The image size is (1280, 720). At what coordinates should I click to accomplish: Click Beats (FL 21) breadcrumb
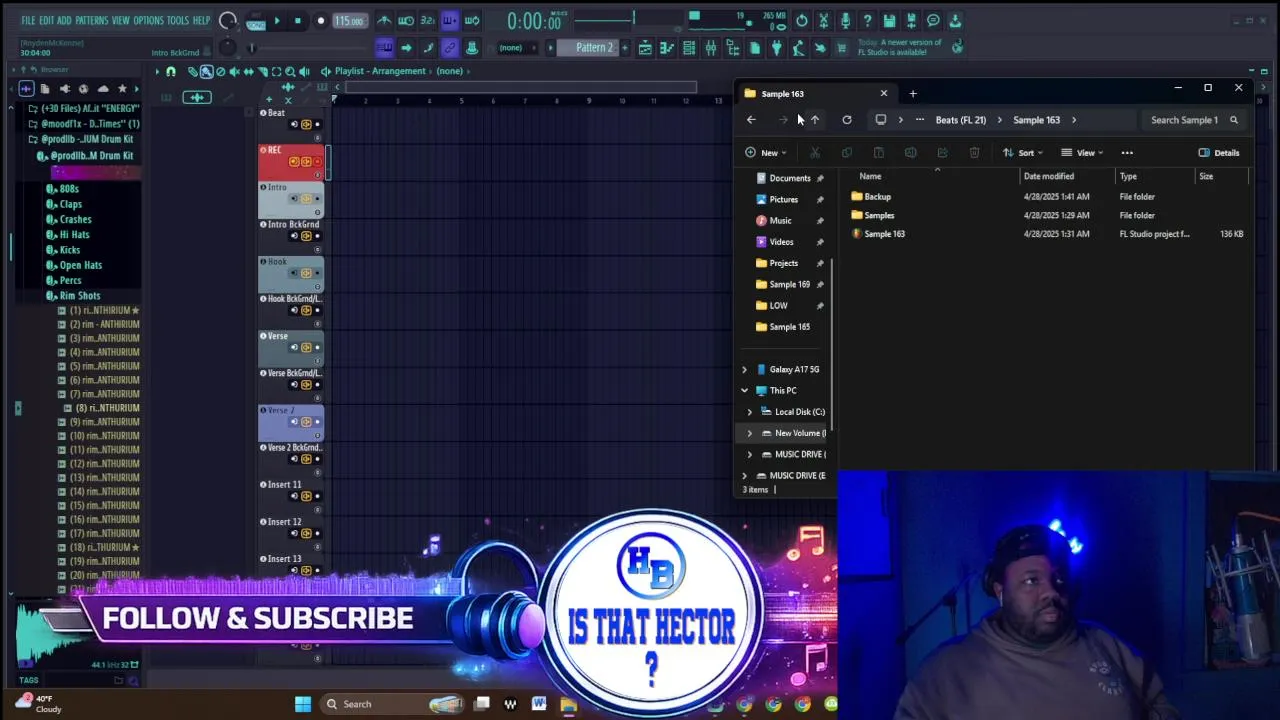click(x=960, y=120)
